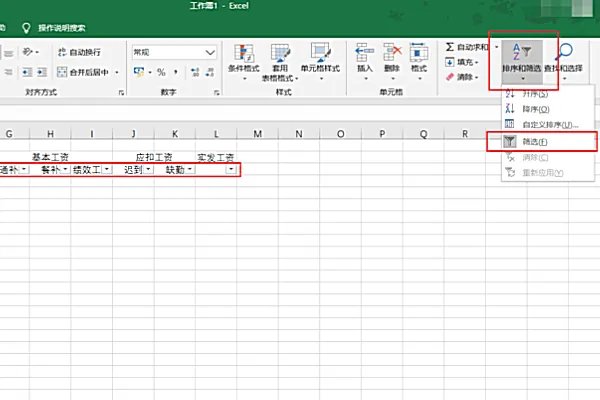600x400 pixels.
Task: Open the Format as Table gallery
Action: [x=281, y=58]
